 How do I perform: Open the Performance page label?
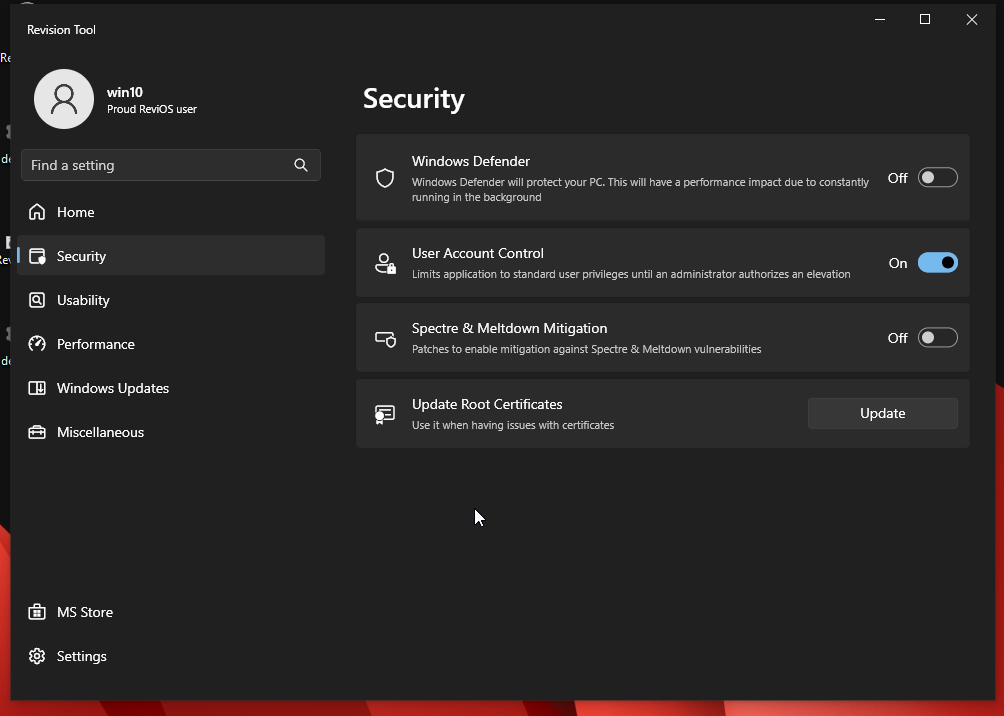(x=96, y=344)
